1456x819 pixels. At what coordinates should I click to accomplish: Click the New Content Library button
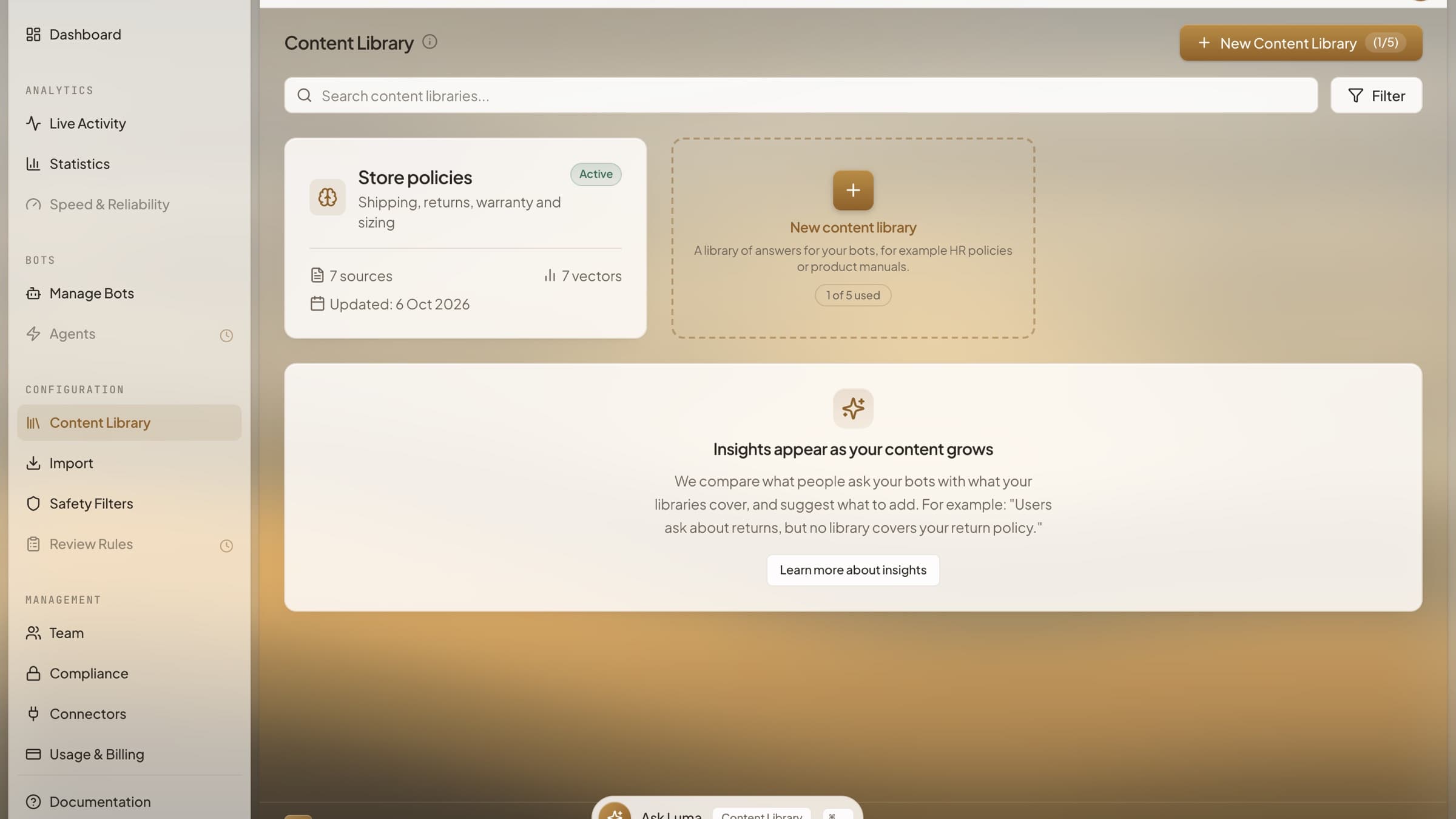1301,43
